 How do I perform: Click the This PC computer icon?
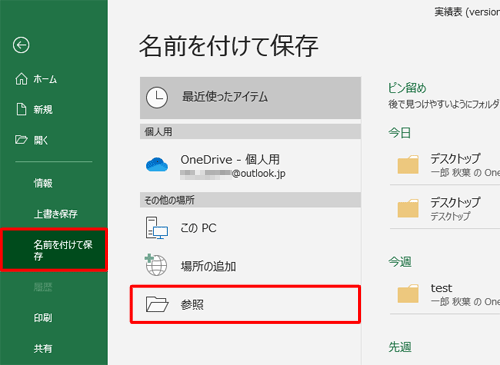pyautogui.click(x=156, y=228)
